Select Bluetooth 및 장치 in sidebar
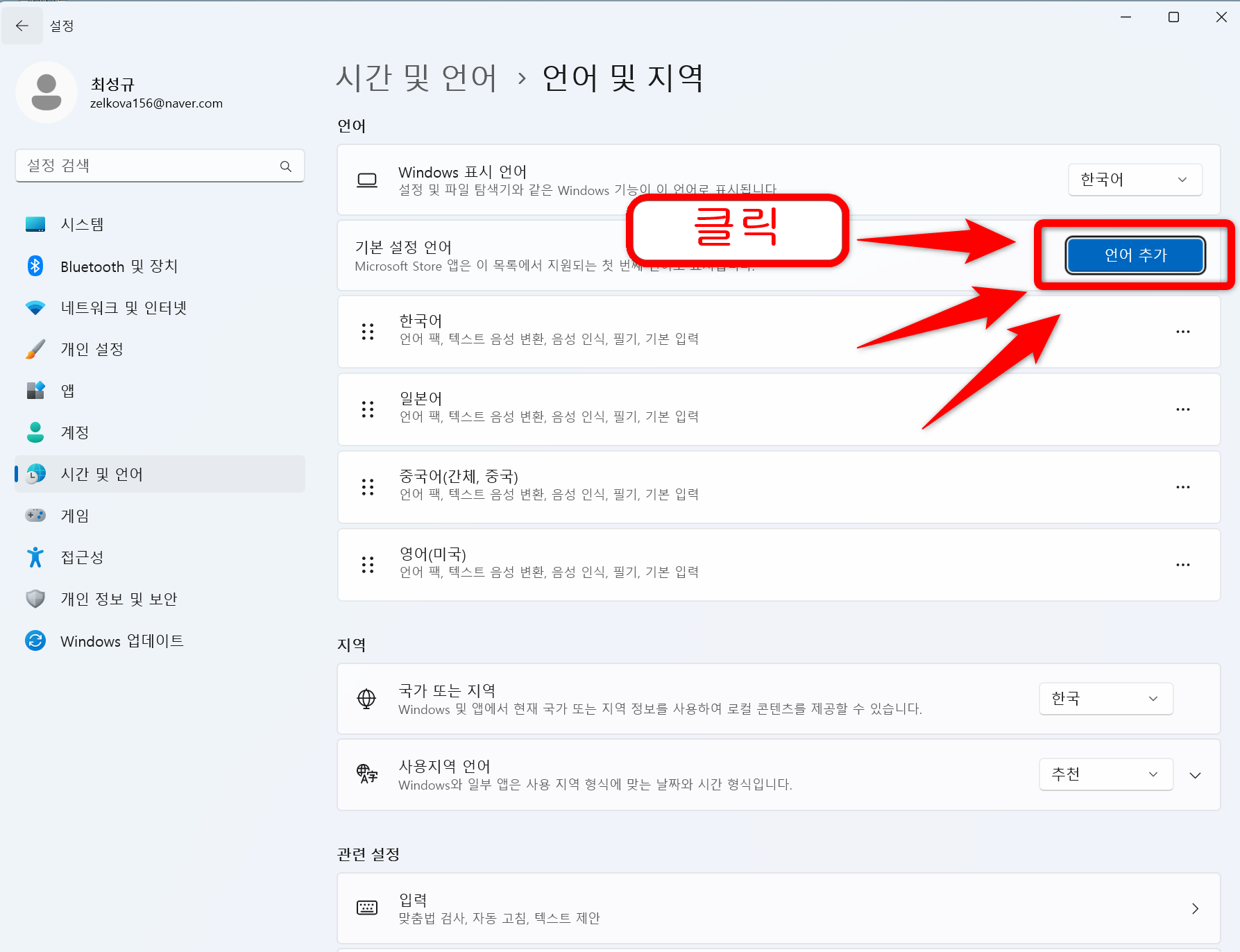Screen dimensions: 1240x952 point(160,266)
